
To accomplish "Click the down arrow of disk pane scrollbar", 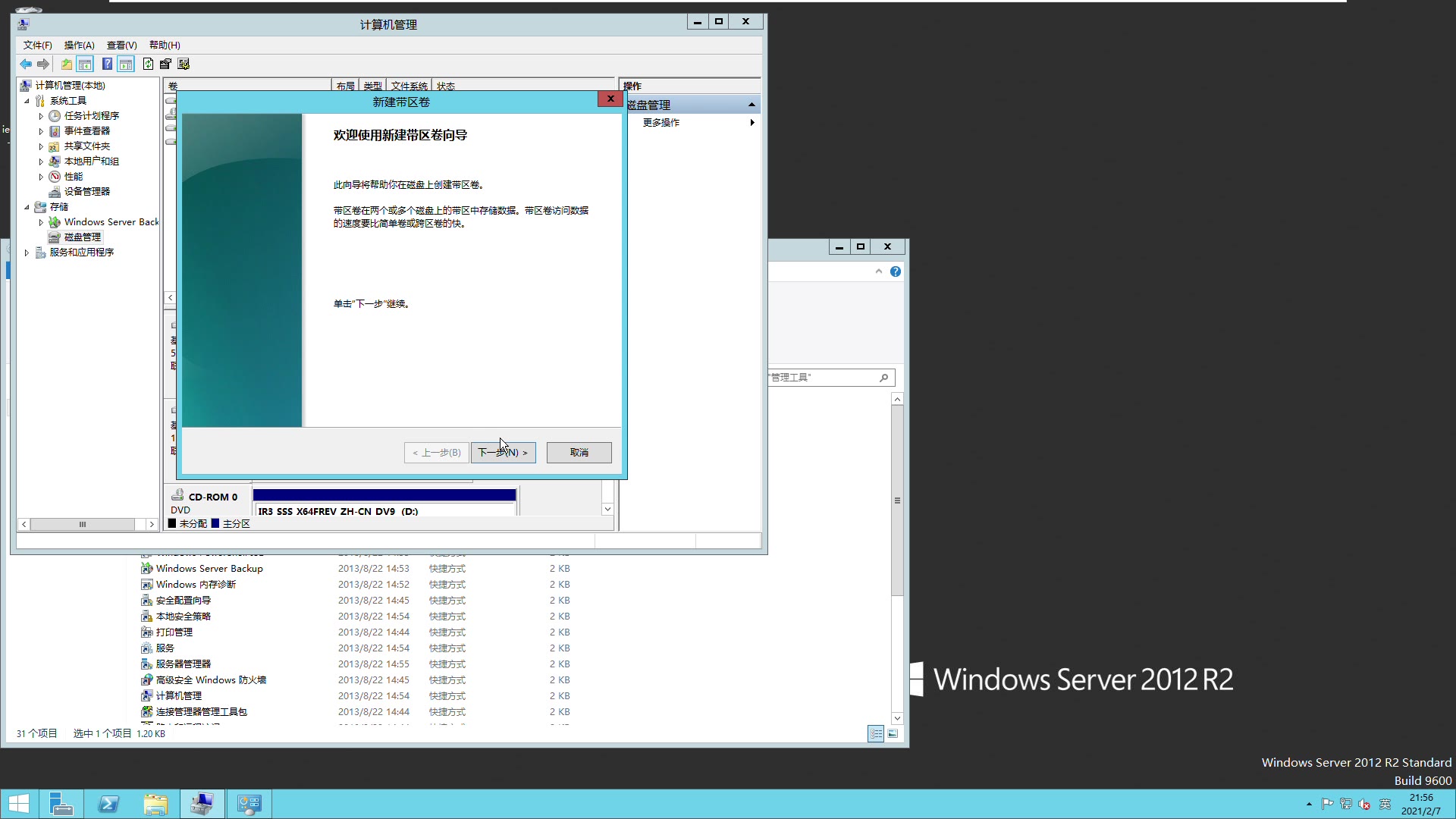I will (x=607, y=510).
